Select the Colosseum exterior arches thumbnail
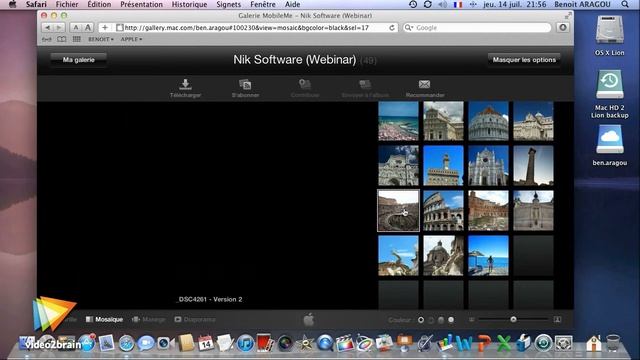This screenshot has height=360, width=640. 443,211
